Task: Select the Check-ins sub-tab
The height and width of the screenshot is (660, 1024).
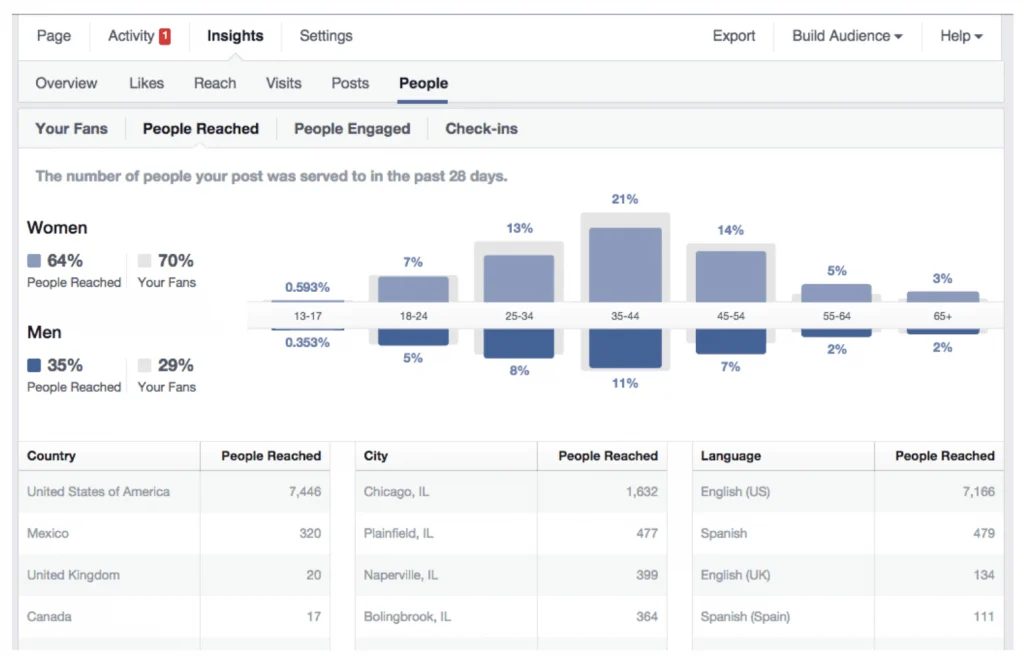Action: click(x=481, y=129)
